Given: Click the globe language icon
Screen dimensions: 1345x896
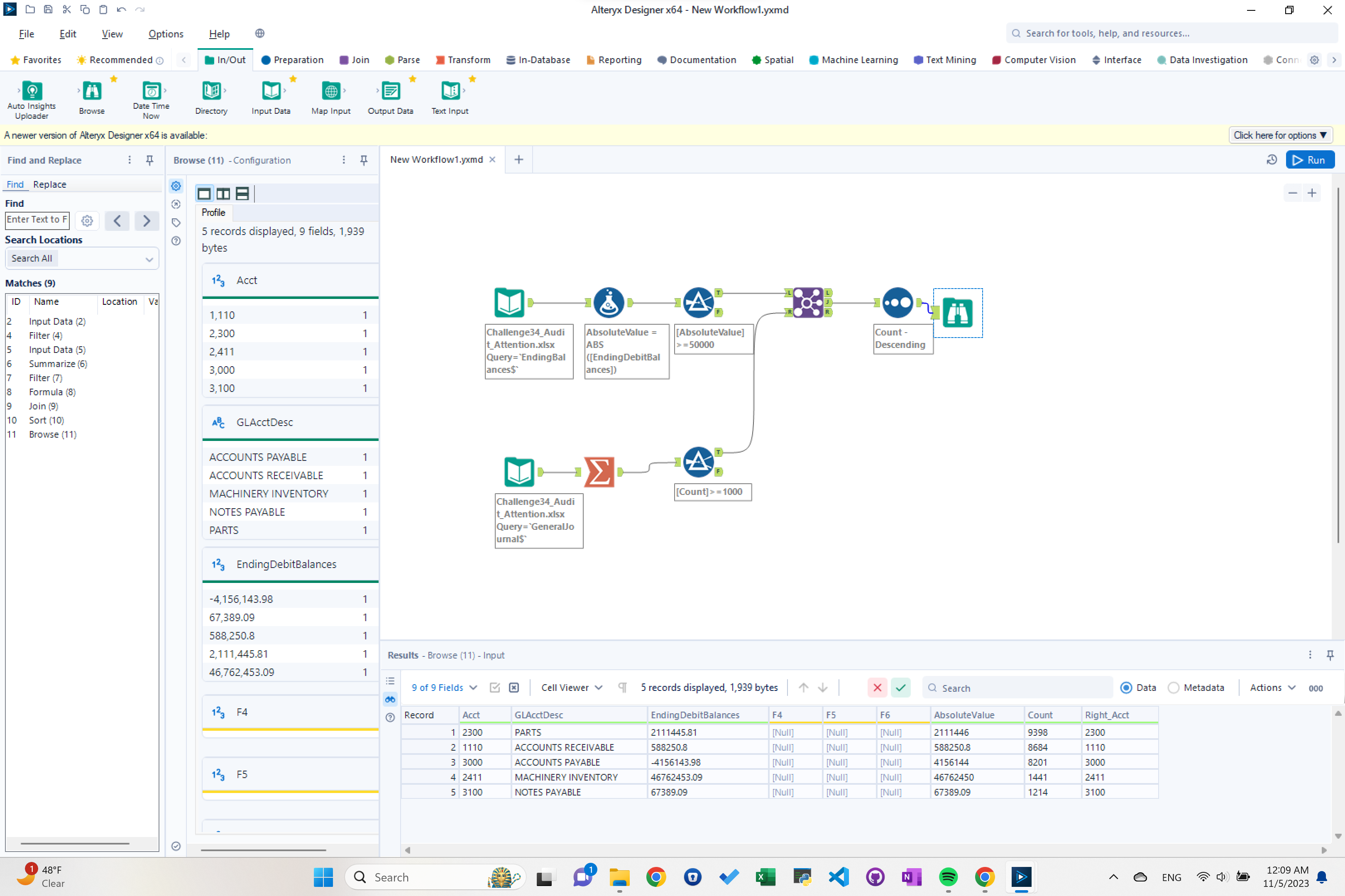Looking at the screenshot, I should 260,34.
